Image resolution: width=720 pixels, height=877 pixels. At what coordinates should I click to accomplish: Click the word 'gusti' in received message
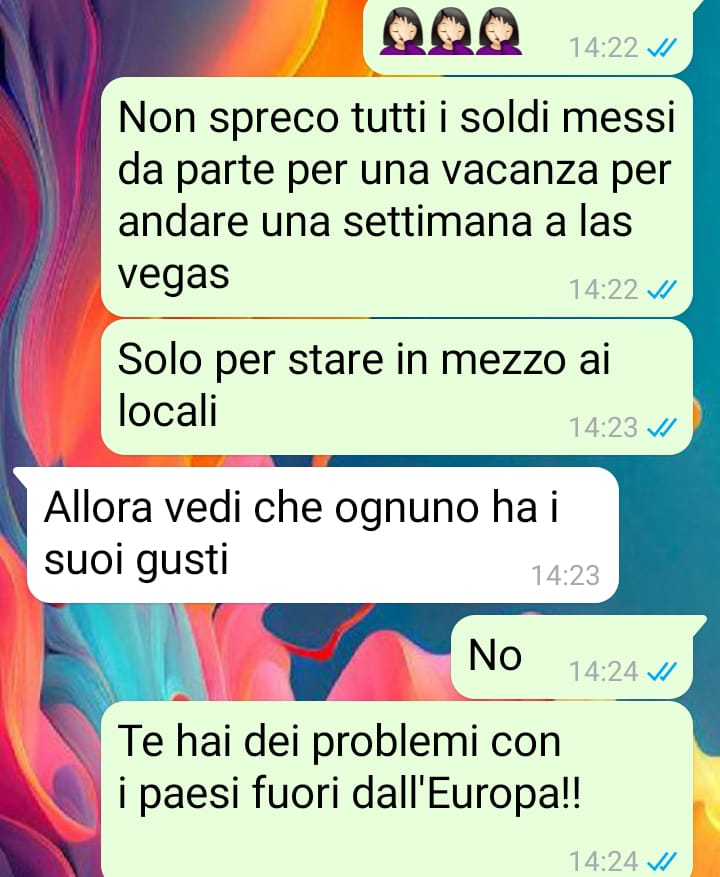[183, 560]
